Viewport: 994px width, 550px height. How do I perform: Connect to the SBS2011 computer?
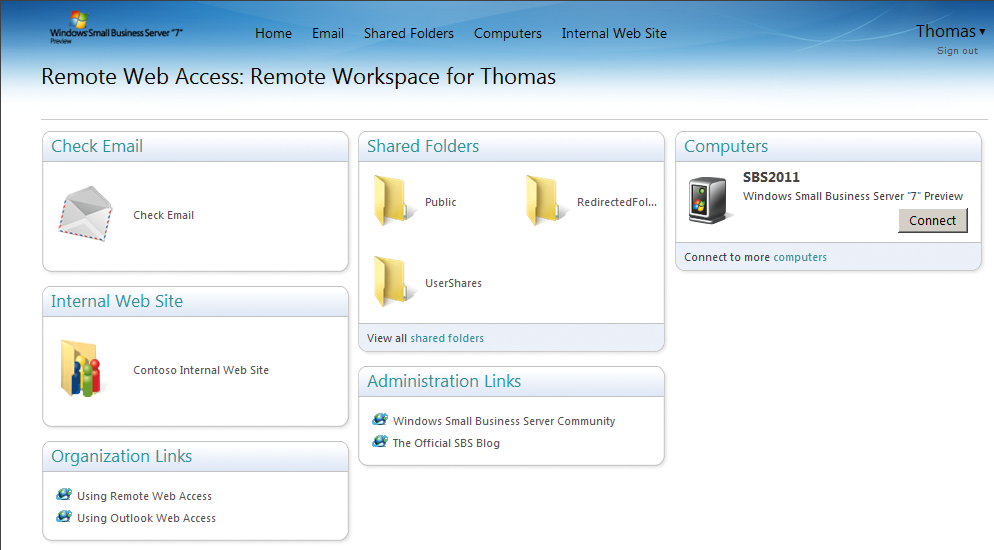pos(933,221)
